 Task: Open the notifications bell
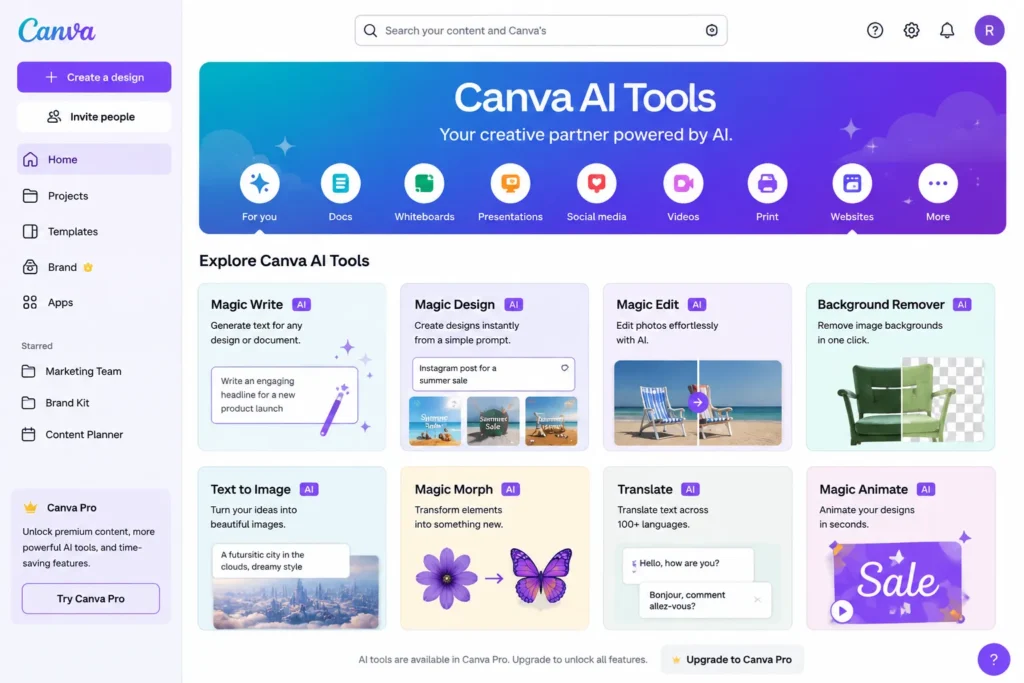coord(947,30)
